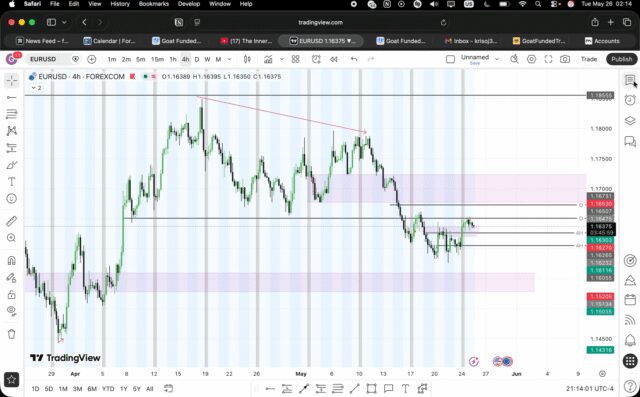
Task: Open the go to date tool
Action: pos(169,388)
